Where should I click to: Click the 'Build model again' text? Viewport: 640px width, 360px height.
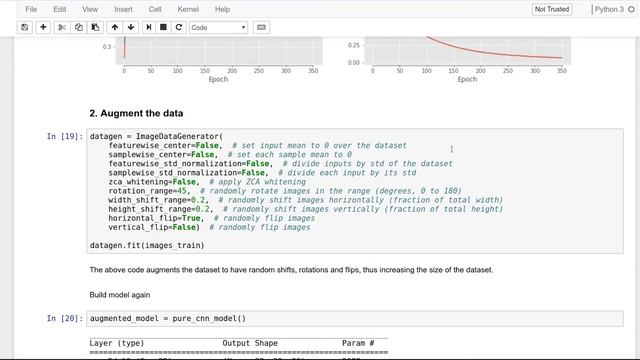pos(120,295)
